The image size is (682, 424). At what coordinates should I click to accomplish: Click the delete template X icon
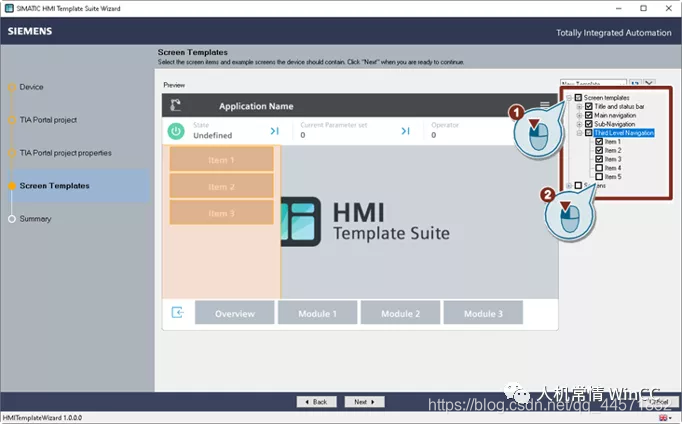coord(649,83)
